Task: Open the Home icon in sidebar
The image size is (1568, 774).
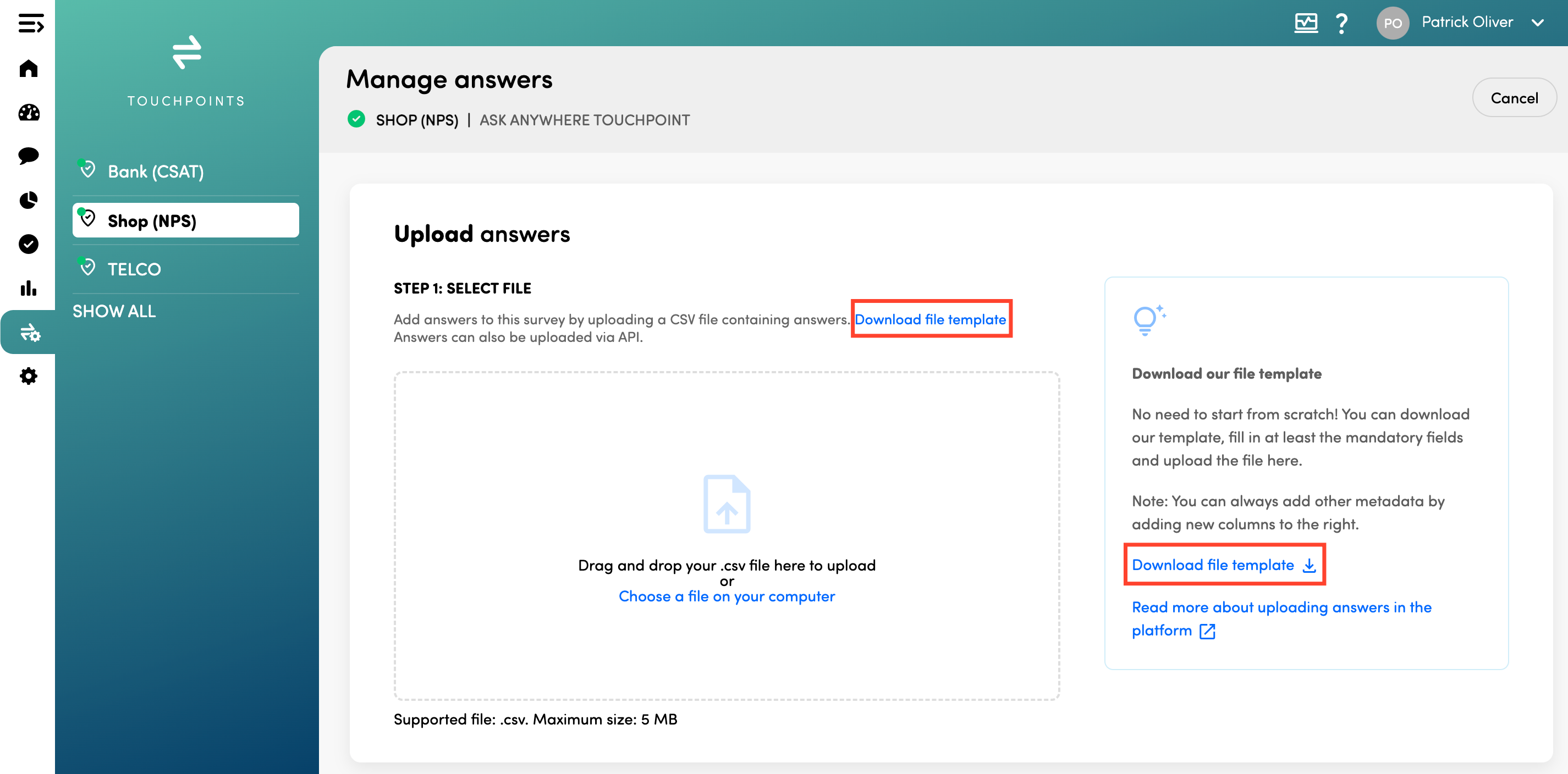Action: coord(29,68)
